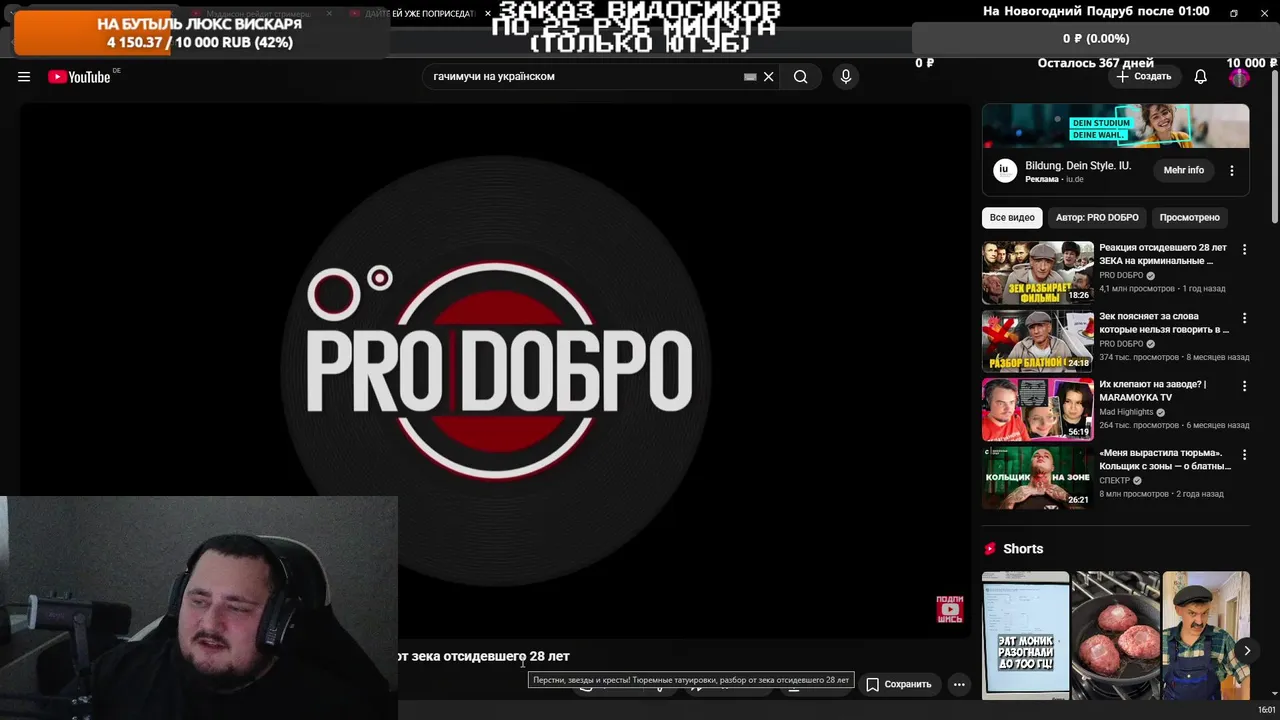Screen dimensions: 1280x720
Task: Close the ДАЙТЕ ЕЙ УЖЕ ПОПРИСЕДАТЬ browser tab
Action: (x=486, y=13)
